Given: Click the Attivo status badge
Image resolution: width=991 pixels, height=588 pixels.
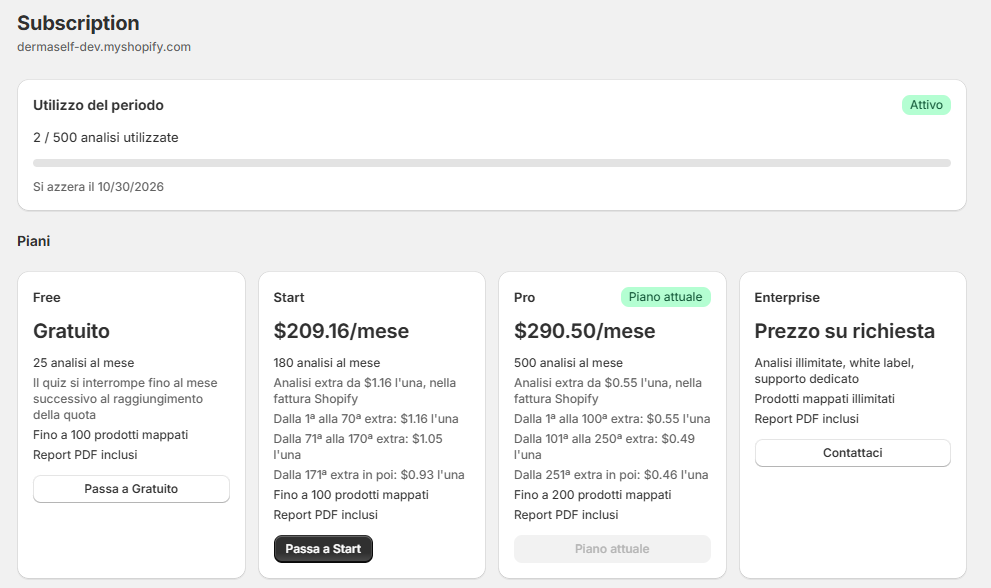Looking at the screenshot, I should coord(926,105).
